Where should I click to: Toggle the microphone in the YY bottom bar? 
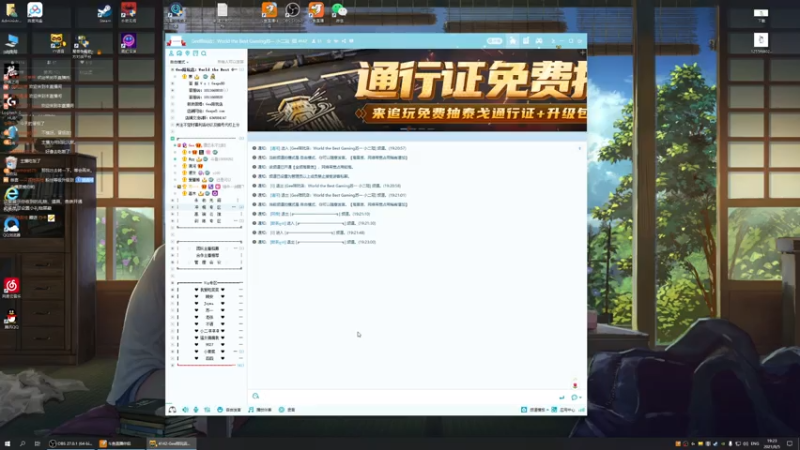pos(196,410)
